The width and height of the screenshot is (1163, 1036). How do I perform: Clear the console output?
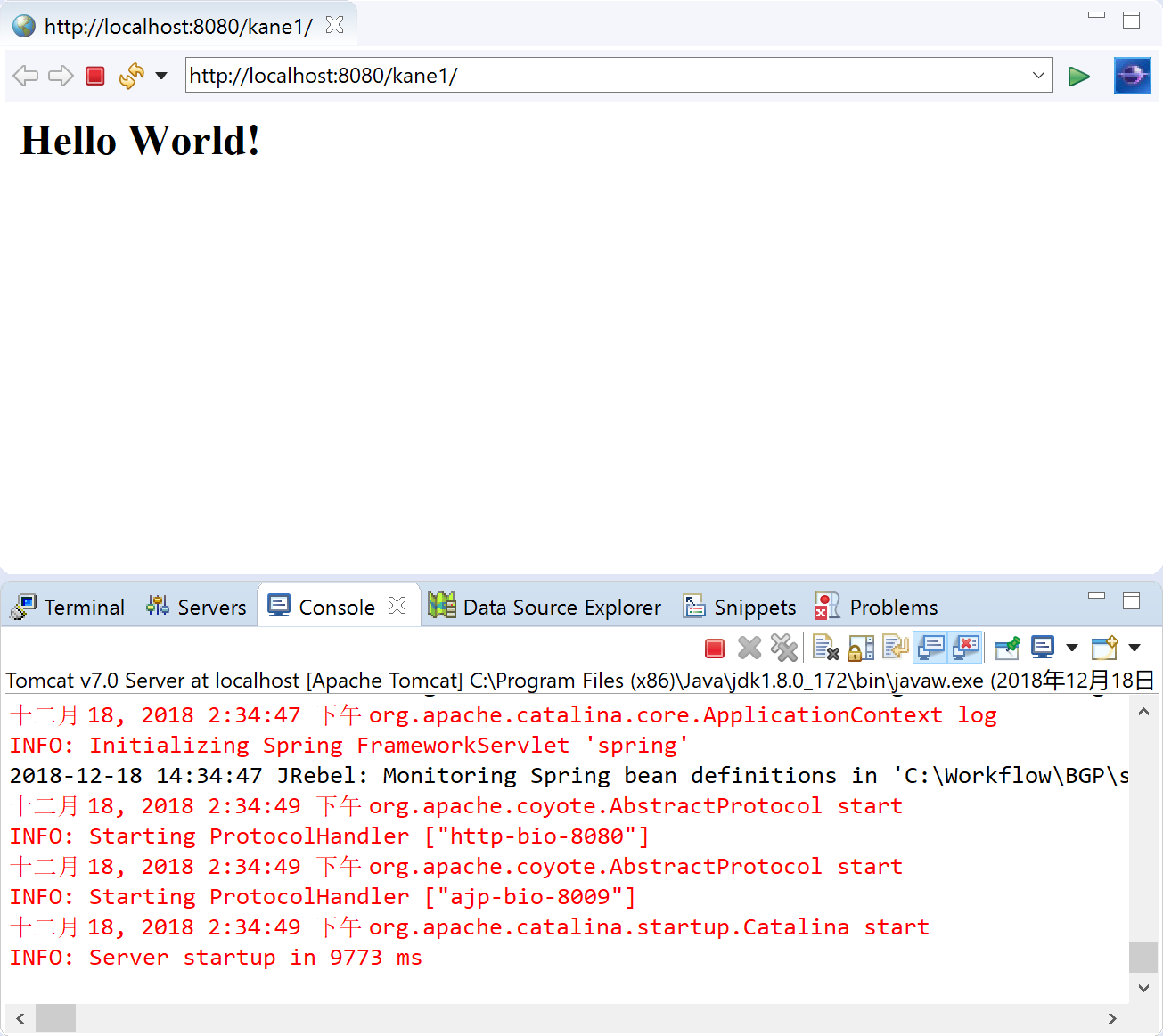point(826,648)
